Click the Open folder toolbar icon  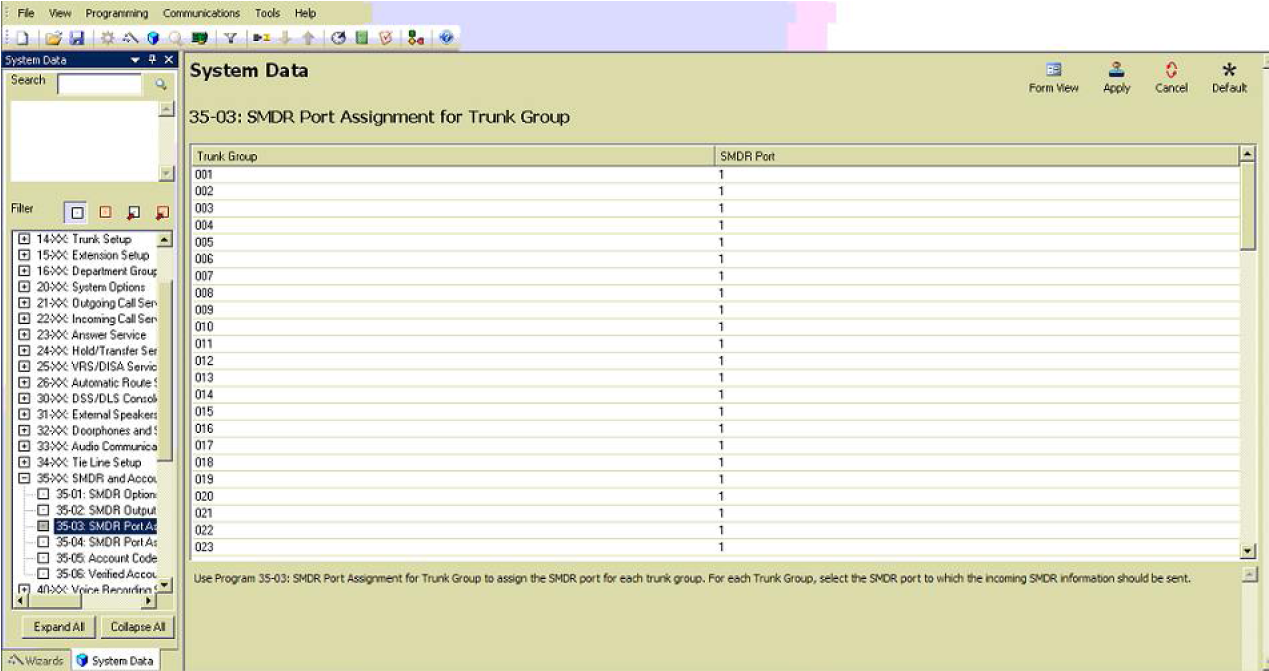(53, 38)
